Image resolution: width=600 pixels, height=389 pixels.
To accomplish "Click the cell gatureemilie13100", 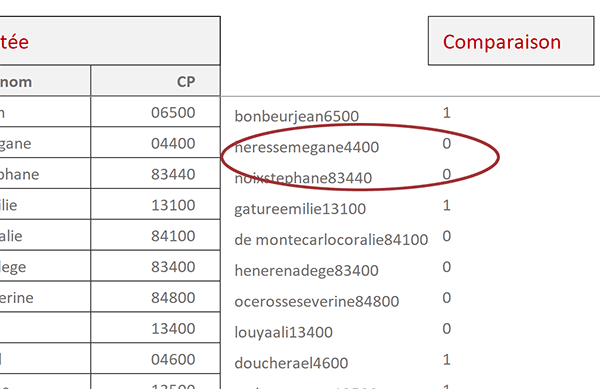I will pos(300,209).
